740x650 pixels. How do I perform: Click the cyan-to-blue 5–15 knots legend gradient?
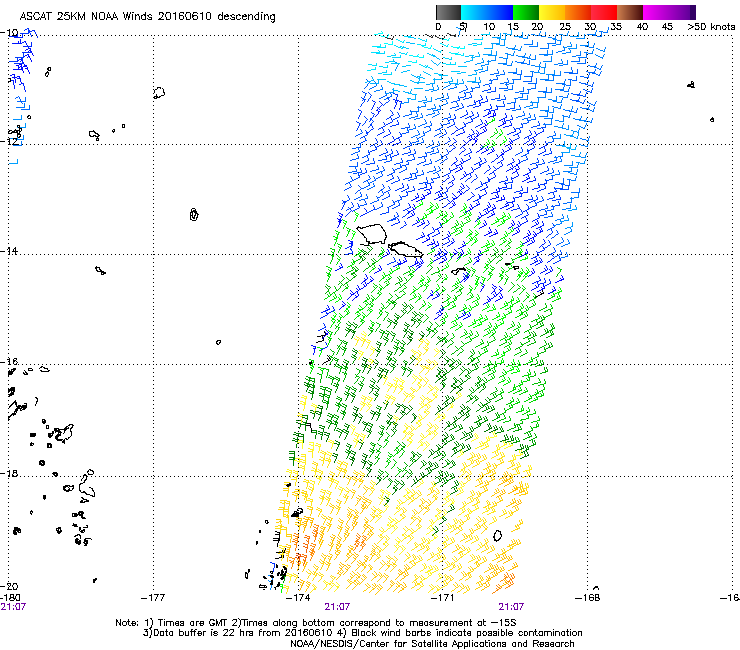[x=487, y=12]
